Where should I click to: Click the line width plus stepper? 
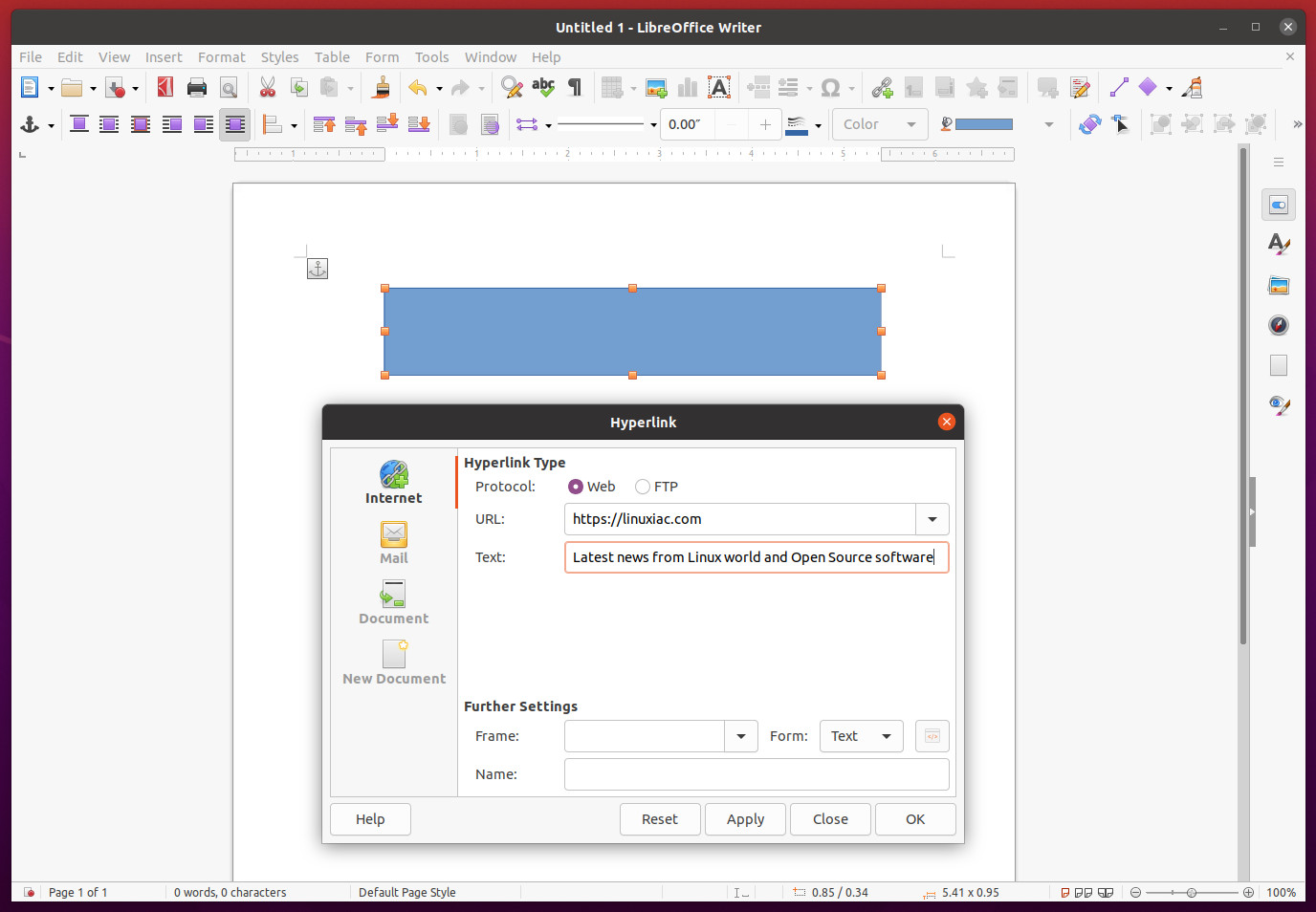(765, 124)
